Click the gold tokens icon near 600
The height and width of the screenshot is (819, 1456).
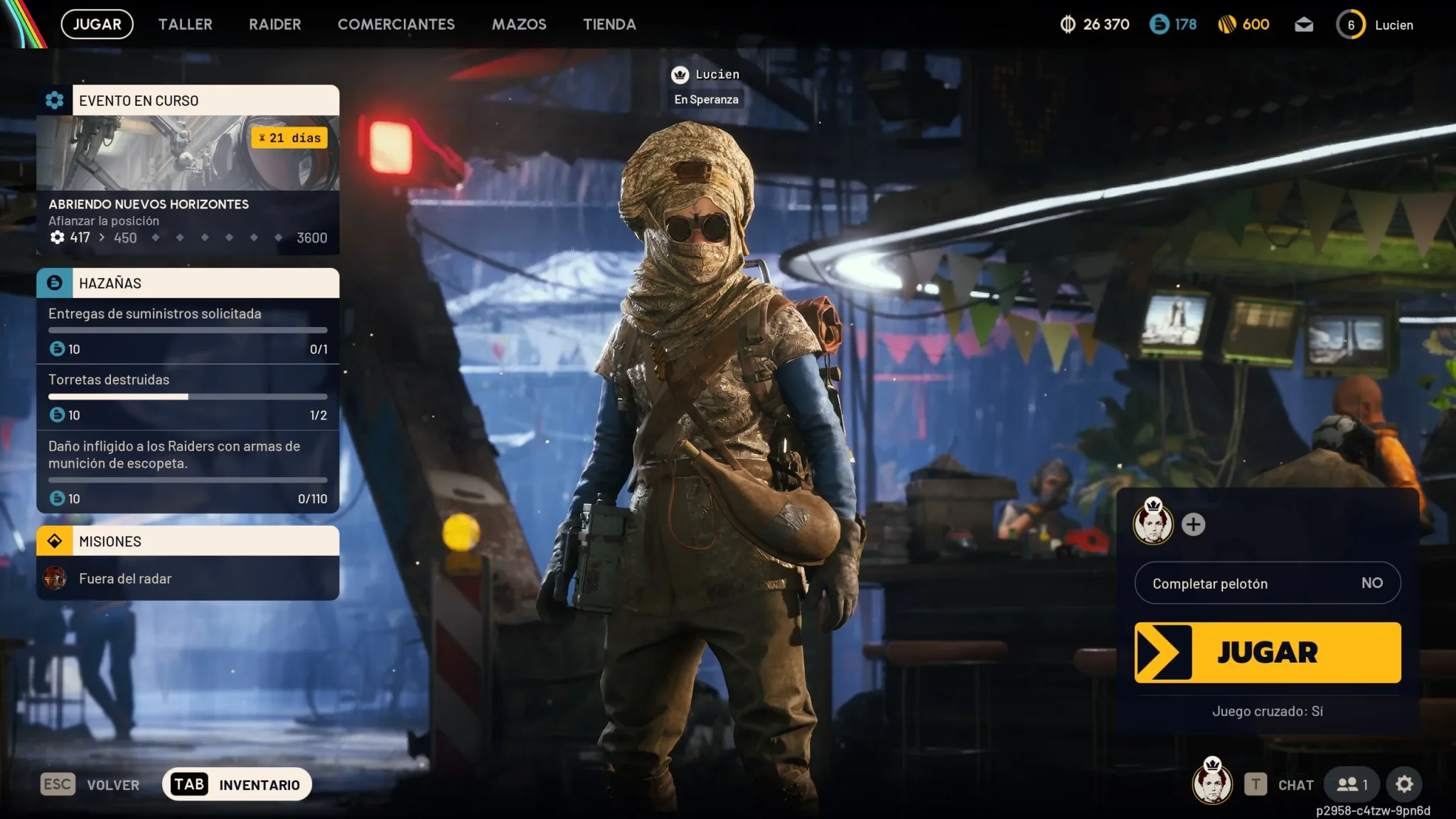[1226, 24]
